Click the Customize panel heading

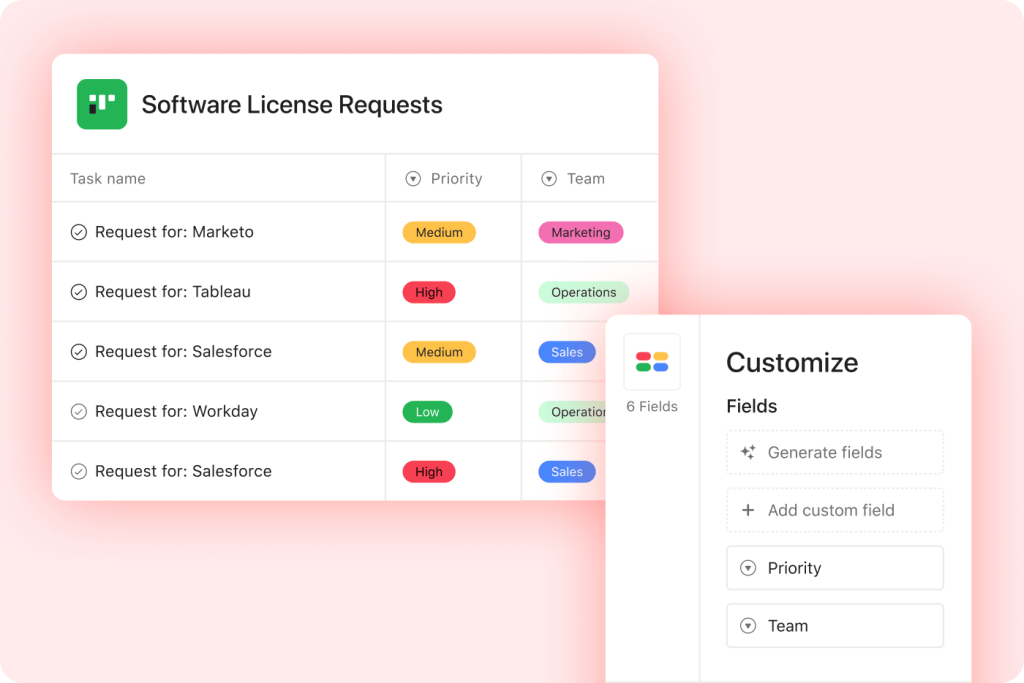click(x=792, y=362)
